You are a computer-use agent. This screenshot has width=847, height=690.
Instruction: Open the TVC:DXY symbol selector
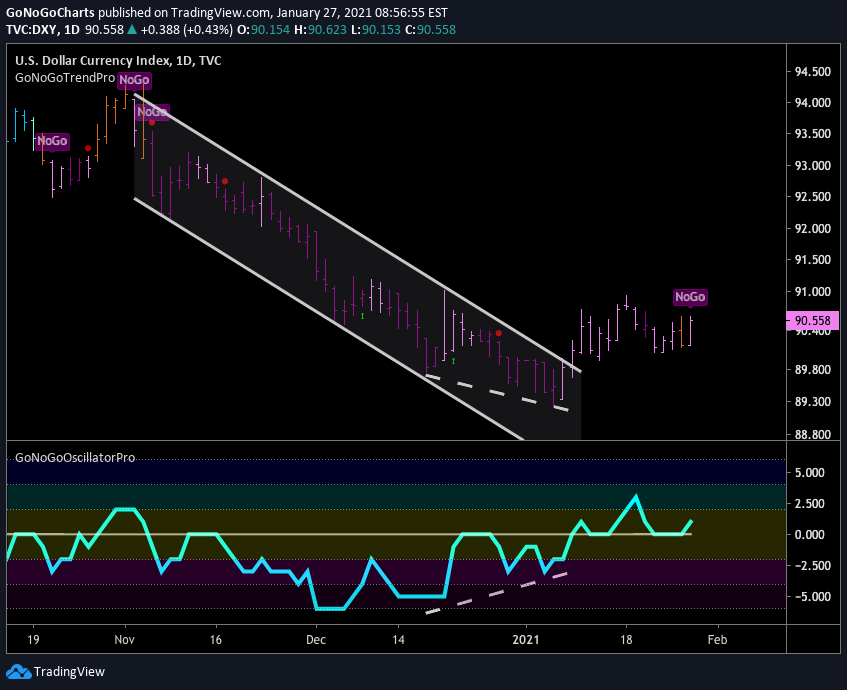tap(32, 31)
